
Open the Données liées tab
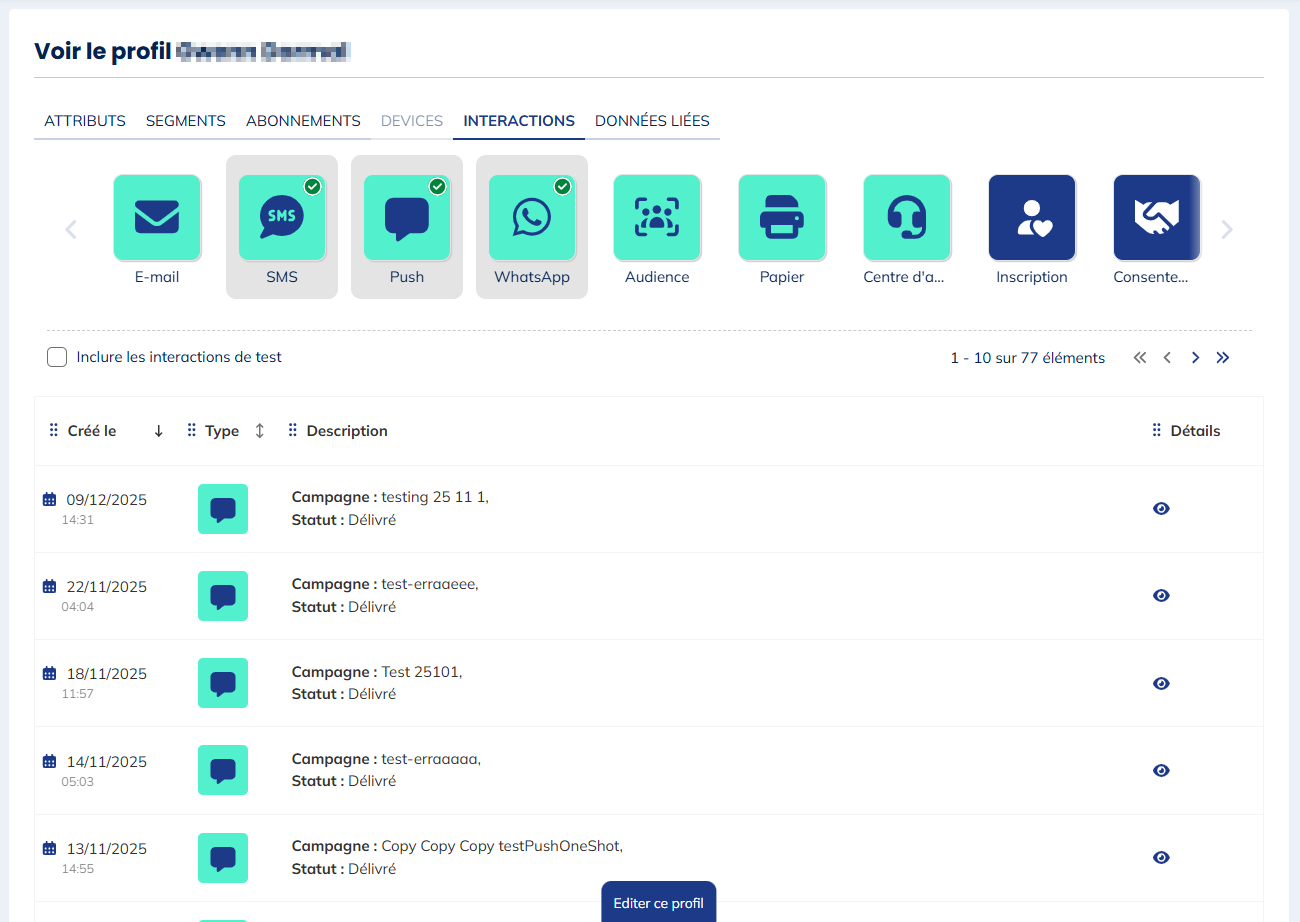coord(652,121)
